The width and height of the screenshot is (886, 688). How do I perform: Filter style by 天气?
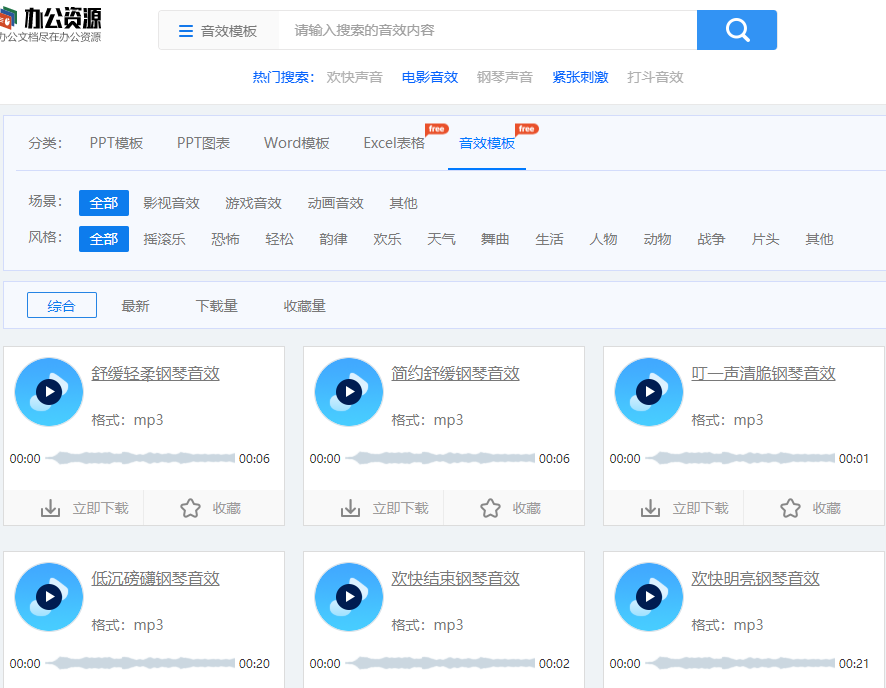441,239
